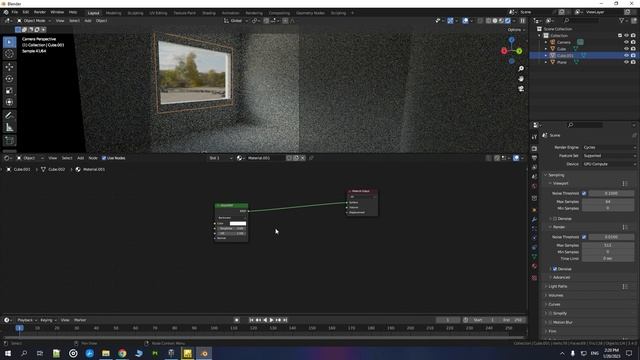Open node editor Add menu
Viewport: 640px width, 360px height.
pyautogui.click(x=80, y=158)
